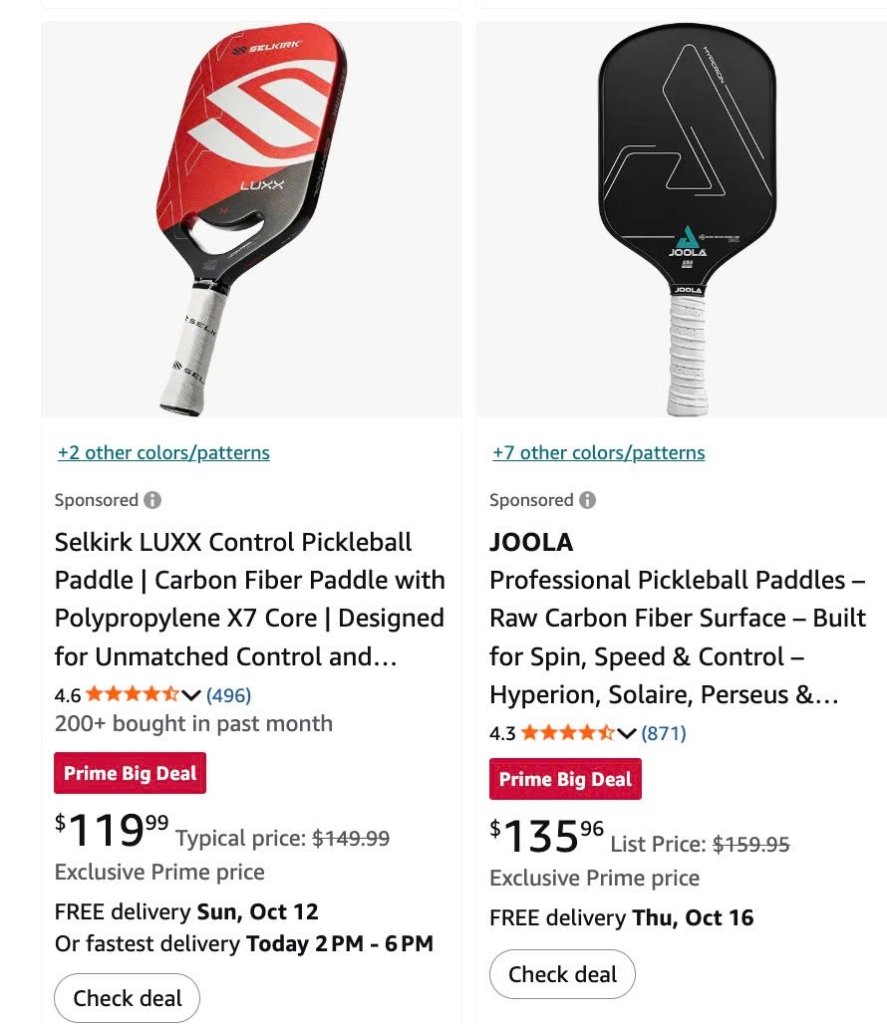Click the Prime Big Deal badge on Selkirk

pos(130,773)
